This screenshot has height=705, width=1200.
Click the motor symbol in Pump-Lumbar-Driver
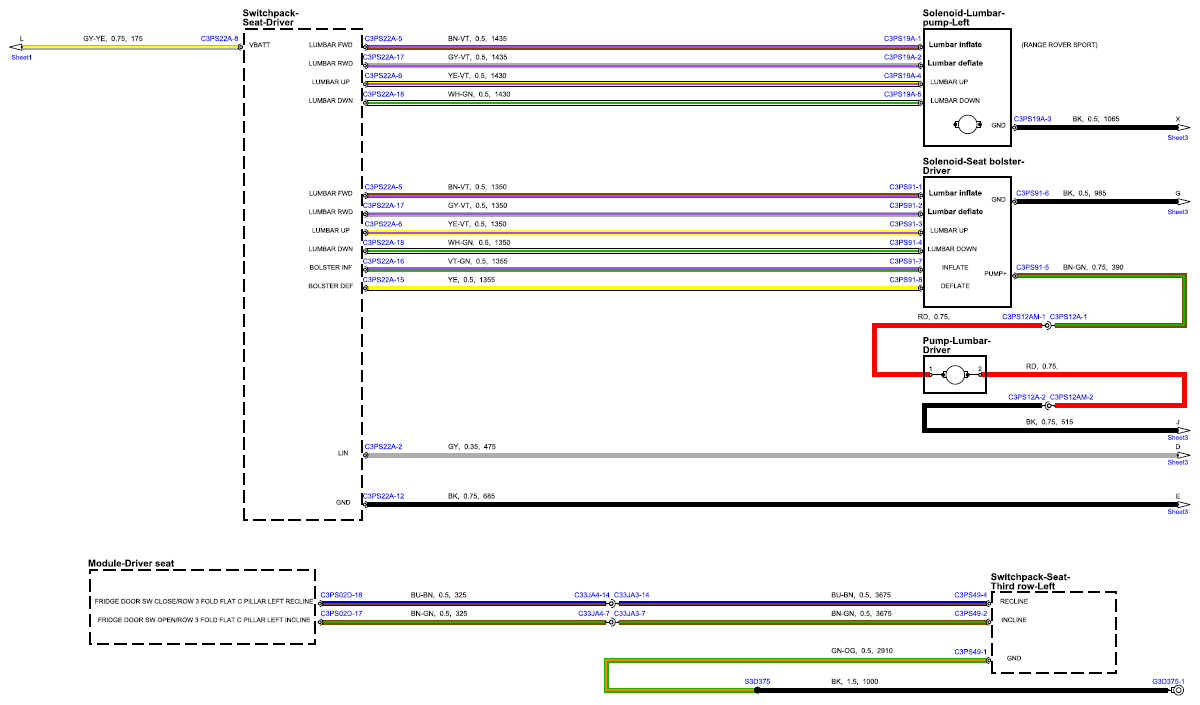coord(955,374)
